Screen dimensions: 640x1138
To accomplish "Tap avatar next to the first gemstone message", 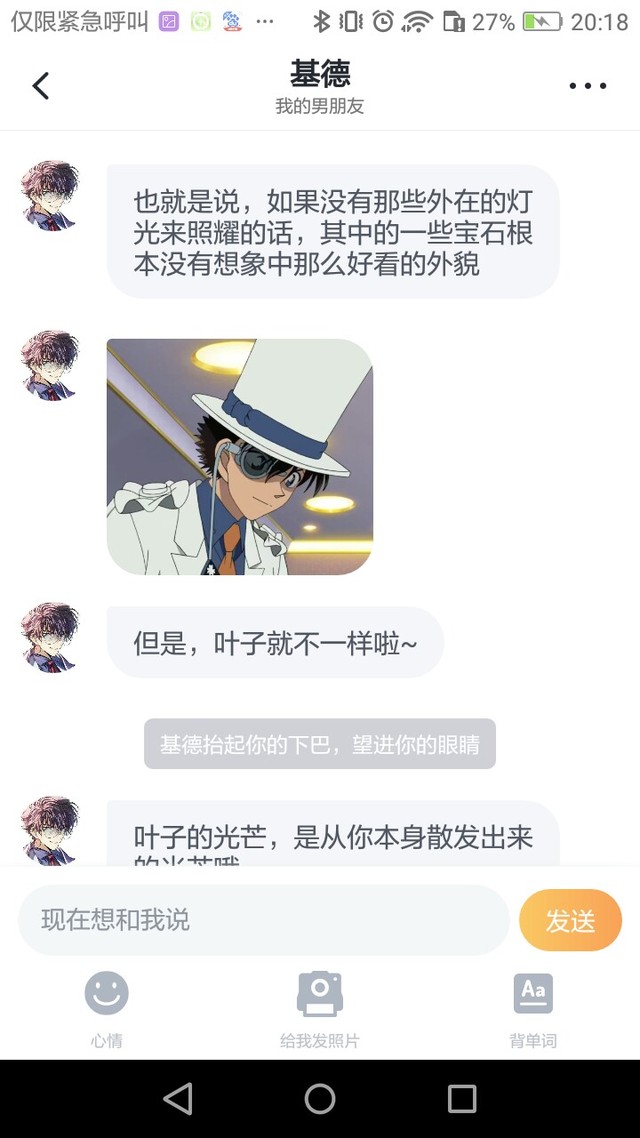I will 49,195.
